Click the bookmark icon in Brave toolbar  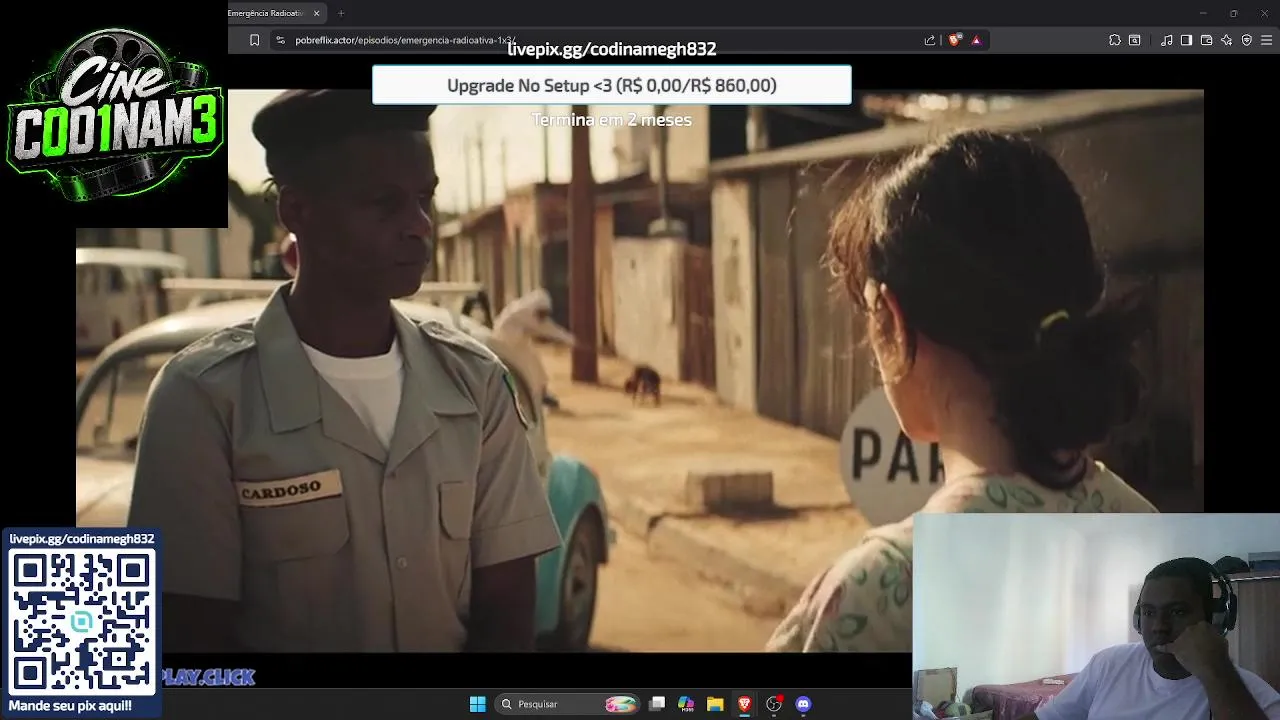click(x=254, y=40)
